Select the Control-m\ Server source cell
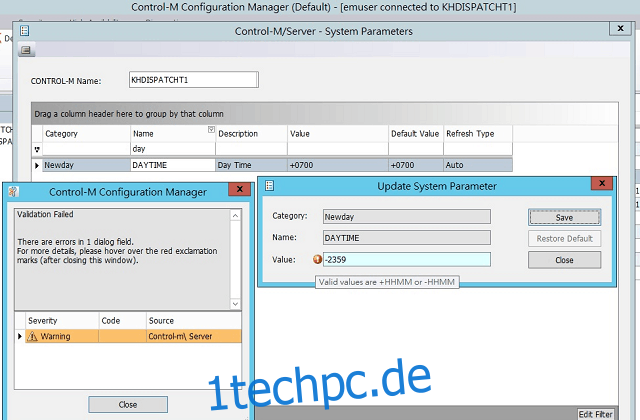 pyautogui.click(x=193, y=336)
